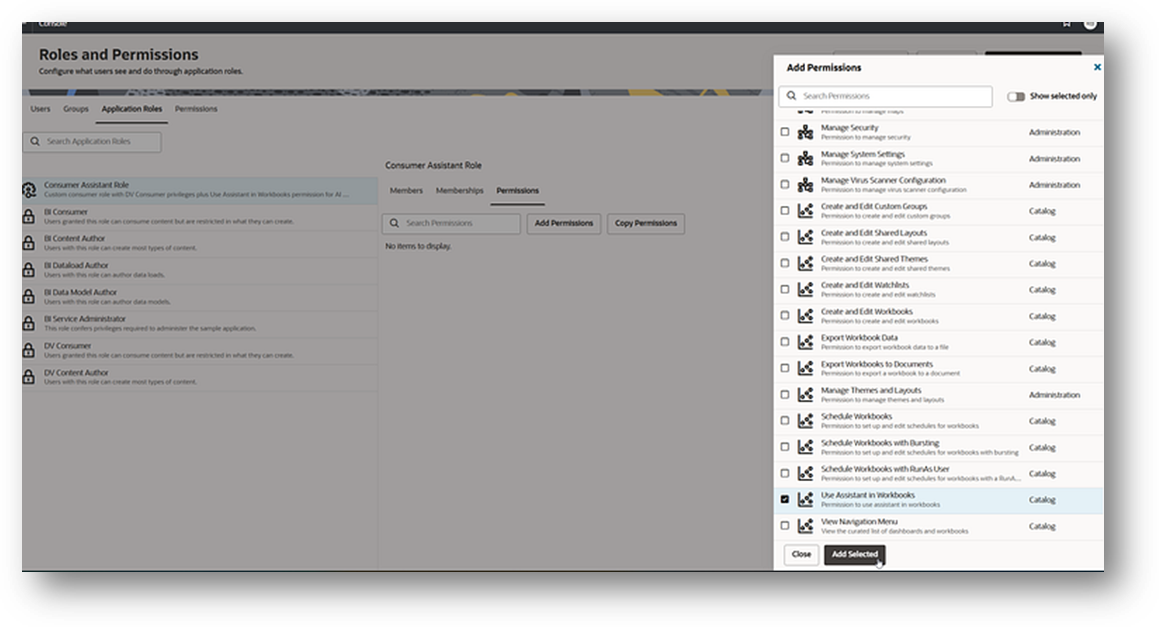Check the Export Workbook Data checkbox
Image resolution: width=1159 pixels, height=627 pixels.
[x=784, y=342]
